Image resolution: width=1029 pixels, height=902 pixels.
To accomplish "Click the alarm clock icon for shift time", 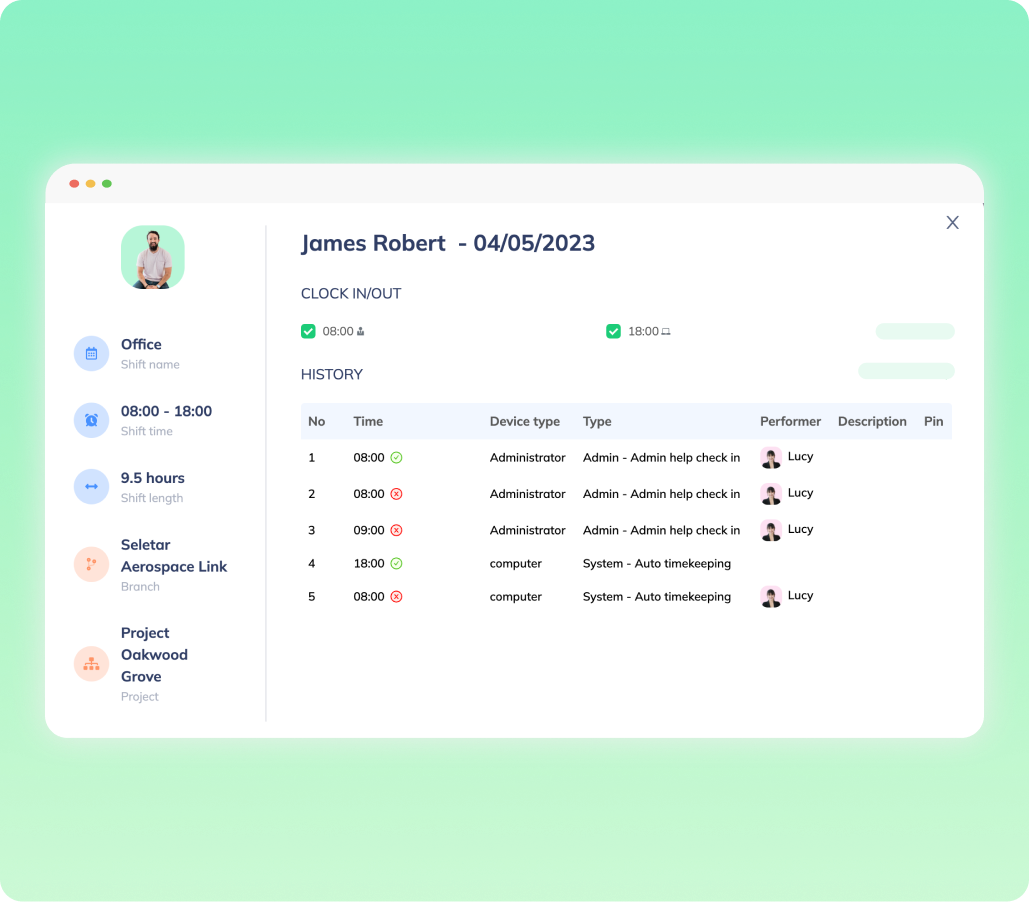I will coord(91,420).
